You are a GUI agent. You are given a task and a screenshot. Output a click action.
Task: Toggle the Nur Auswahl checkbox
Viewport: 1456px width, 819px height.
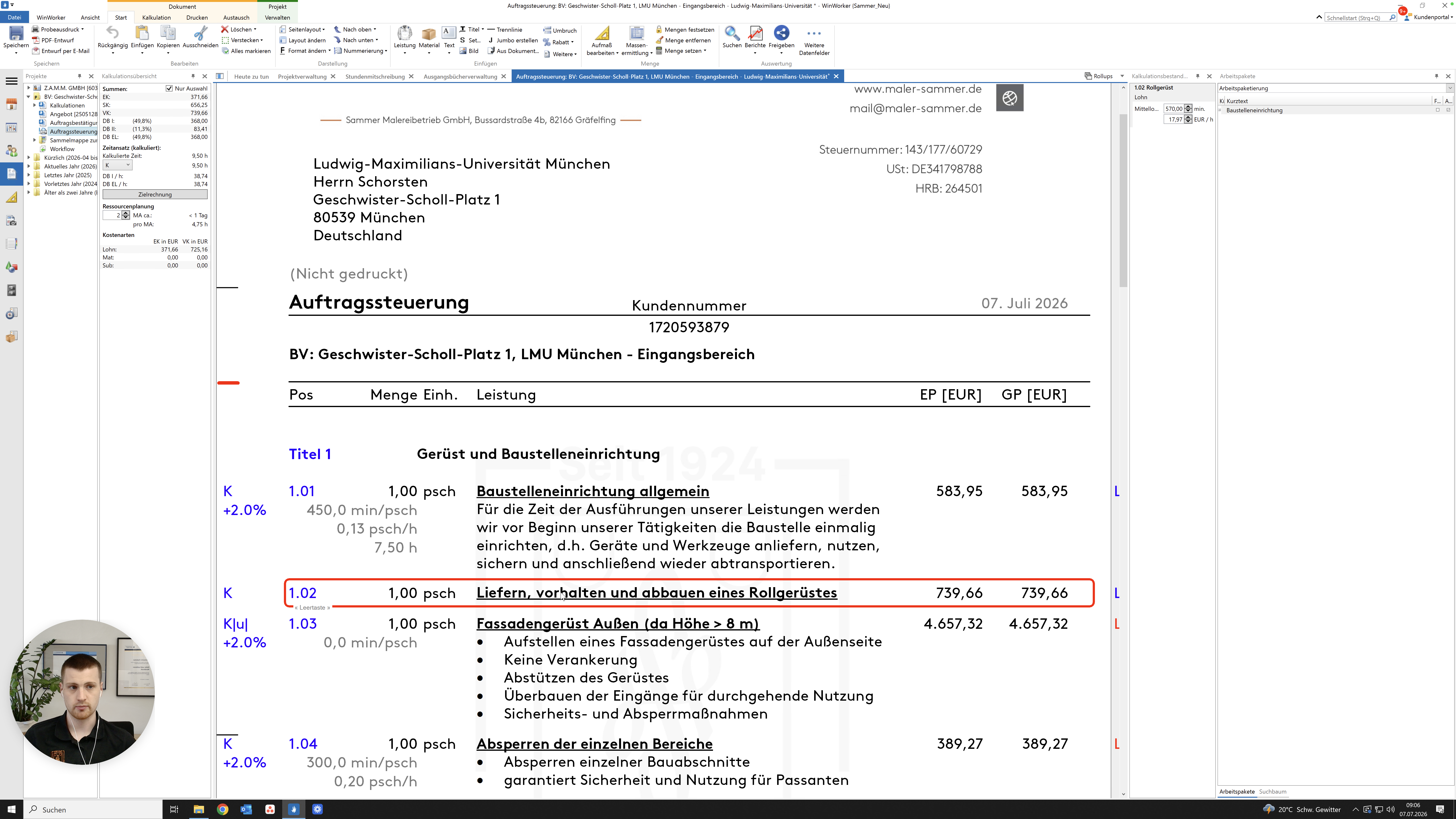point(168,89)
